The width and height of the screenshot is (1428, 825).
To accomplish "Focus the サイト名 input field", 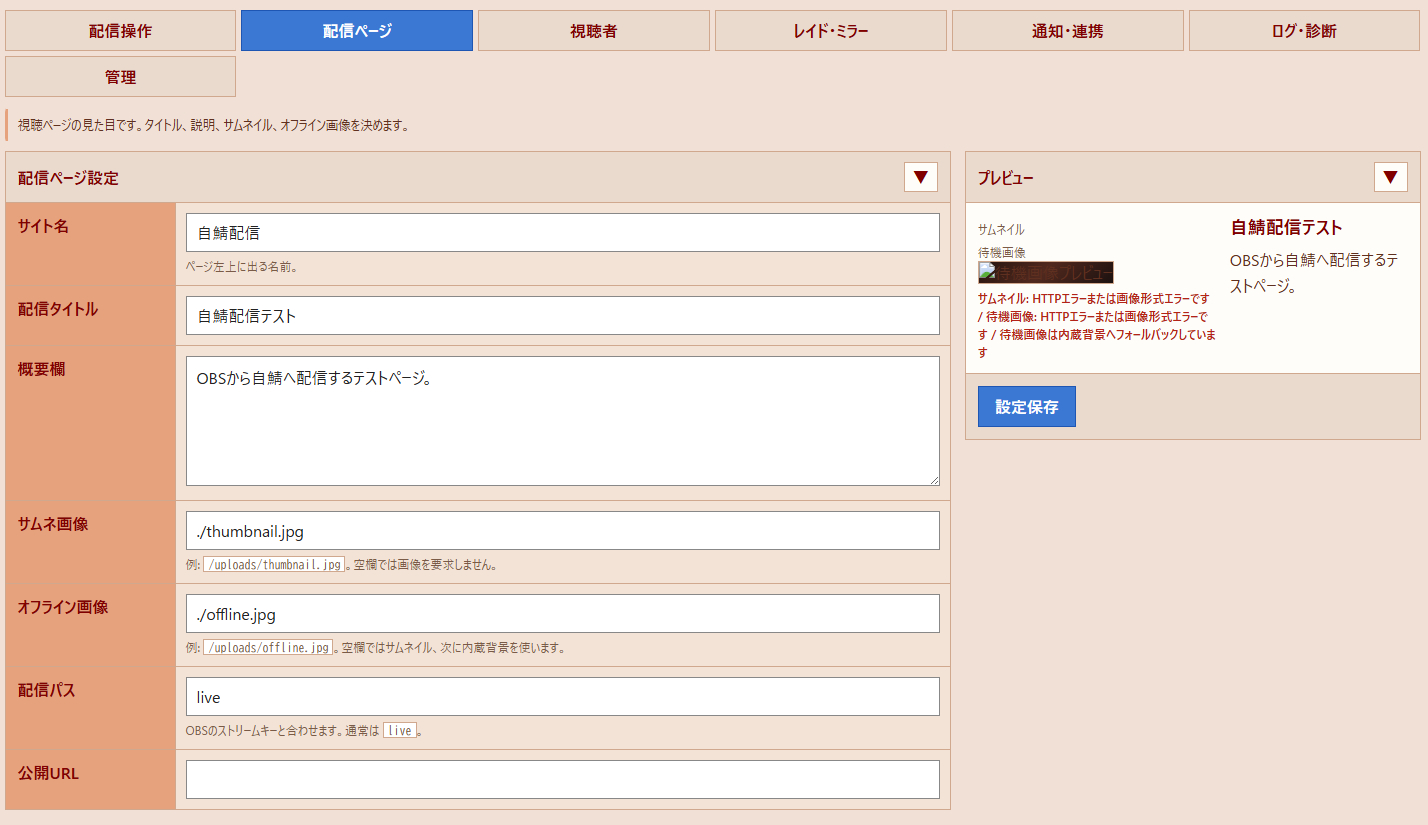I will tap(563, 233).
